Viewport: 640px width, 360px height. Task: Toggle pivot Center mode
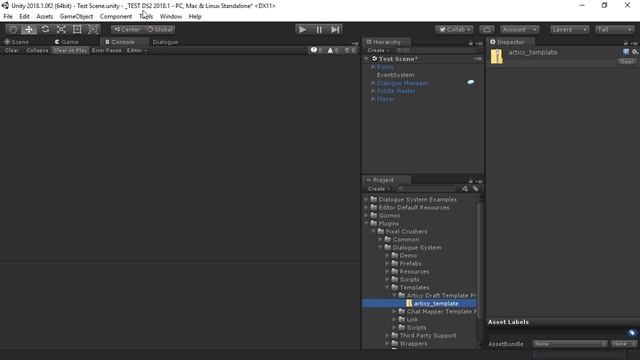(x=127, y=29)
